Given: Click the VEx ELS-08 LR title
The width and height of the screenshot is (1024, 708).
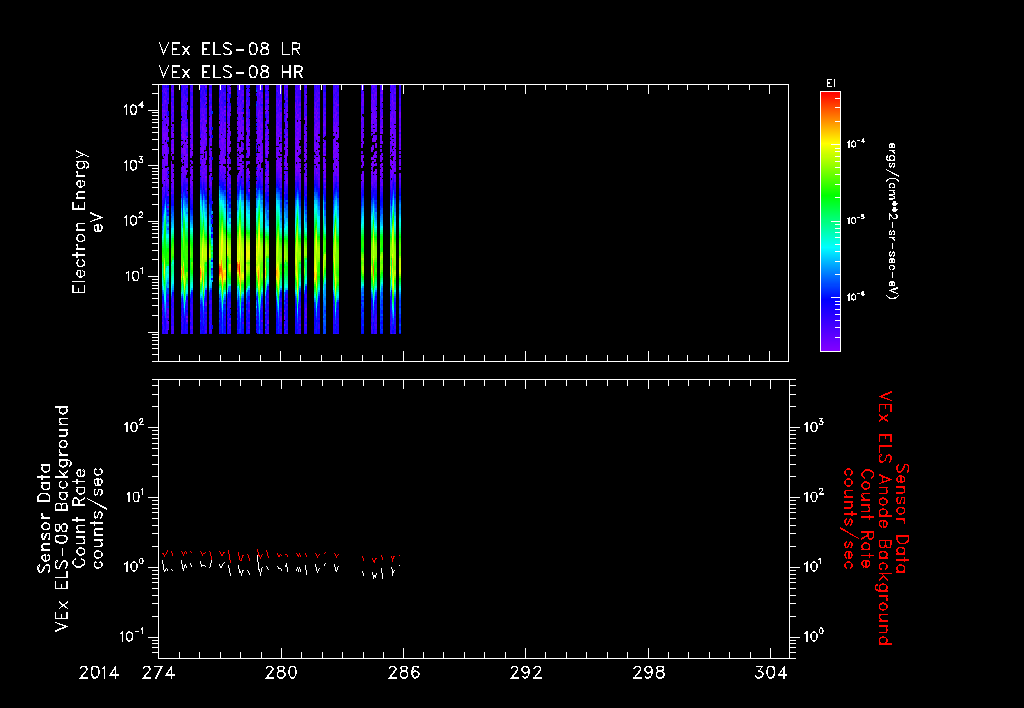Looking at the screenshot, I should coord(230,49).
